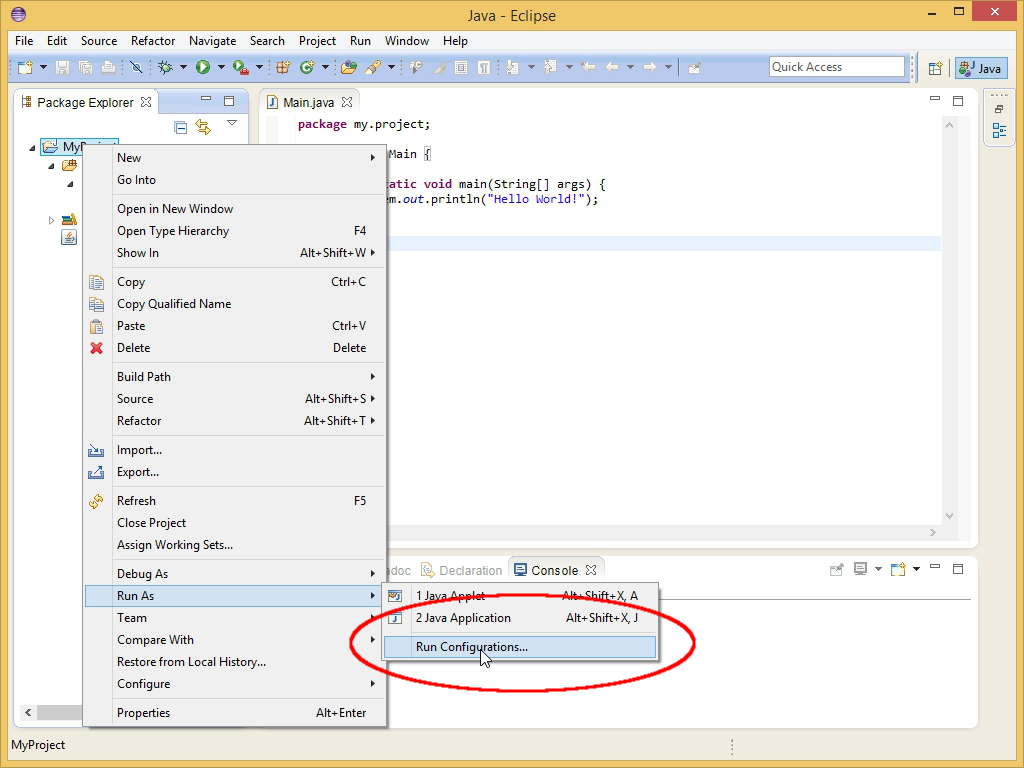1024x768 pixels.
Task: Click the Print toolbar icon
Action: tap(109, 67)
